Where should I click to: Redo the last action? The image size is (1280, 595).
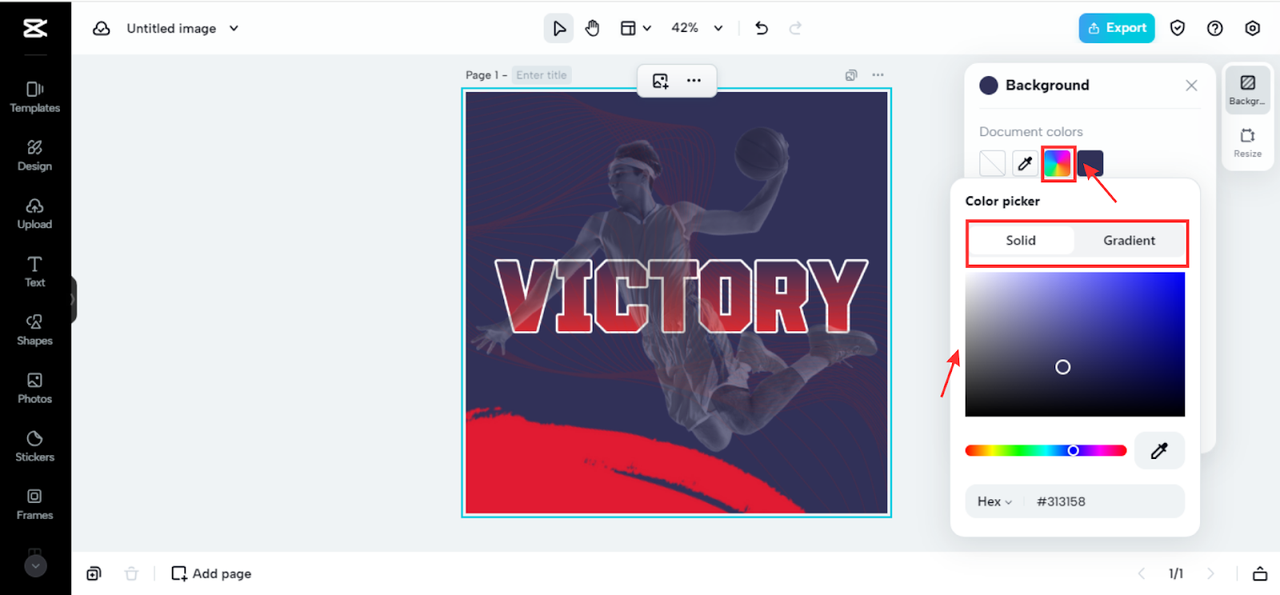(x=796, y=28)
